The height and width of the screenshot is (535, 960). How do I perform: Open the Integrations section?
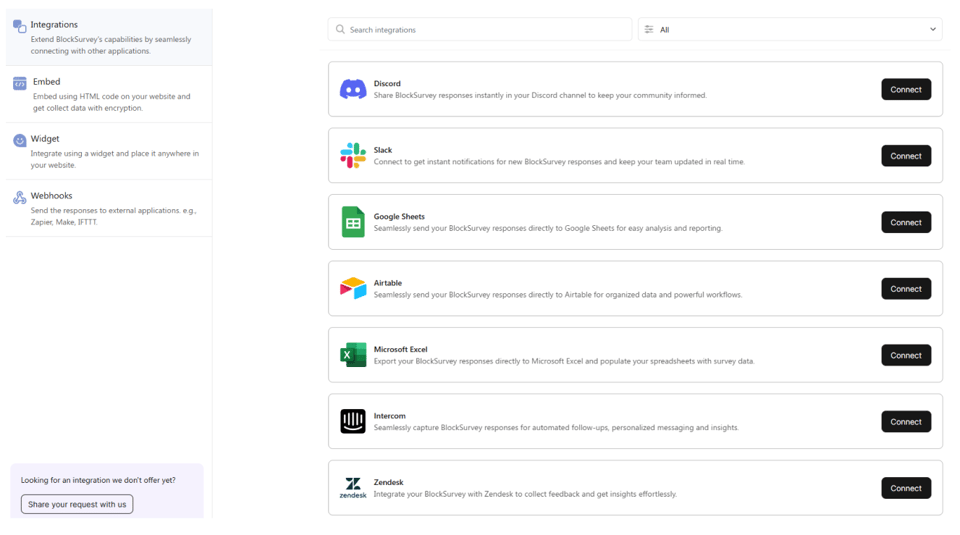pyautogui.click(x=109, y=37)
